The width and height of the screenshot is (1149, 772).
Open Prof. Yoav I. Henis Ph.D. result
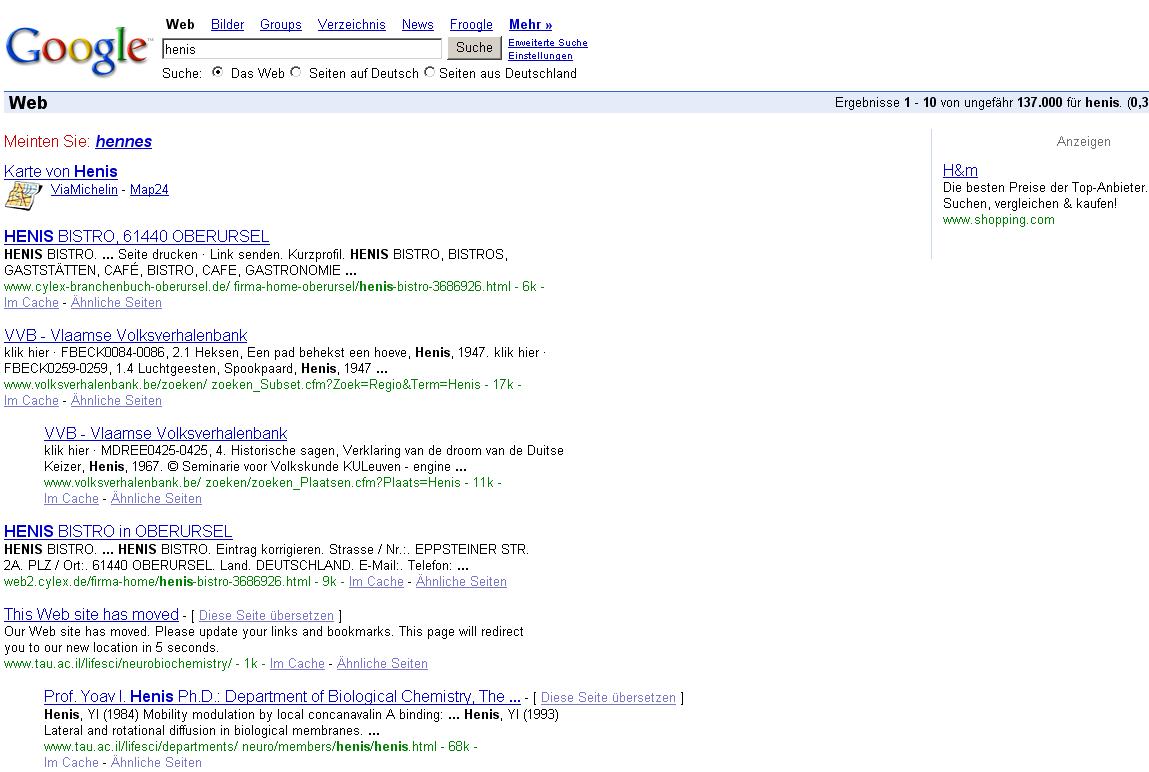pyautogui.click(x=282, y=696)
